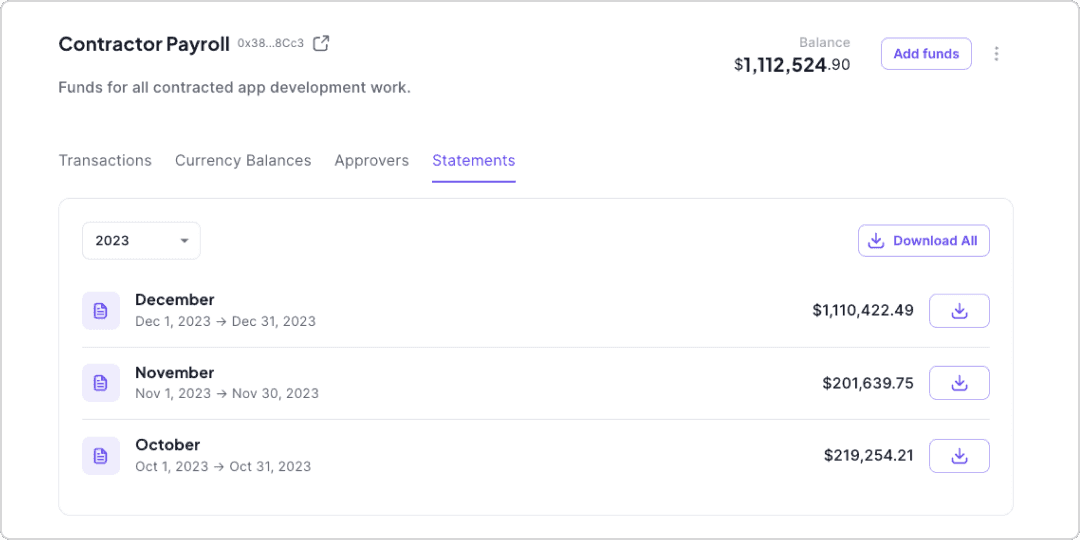1080x540 pixels.
Task: Click the $1,110,422.49 December amount
Action: pos(863,311)
